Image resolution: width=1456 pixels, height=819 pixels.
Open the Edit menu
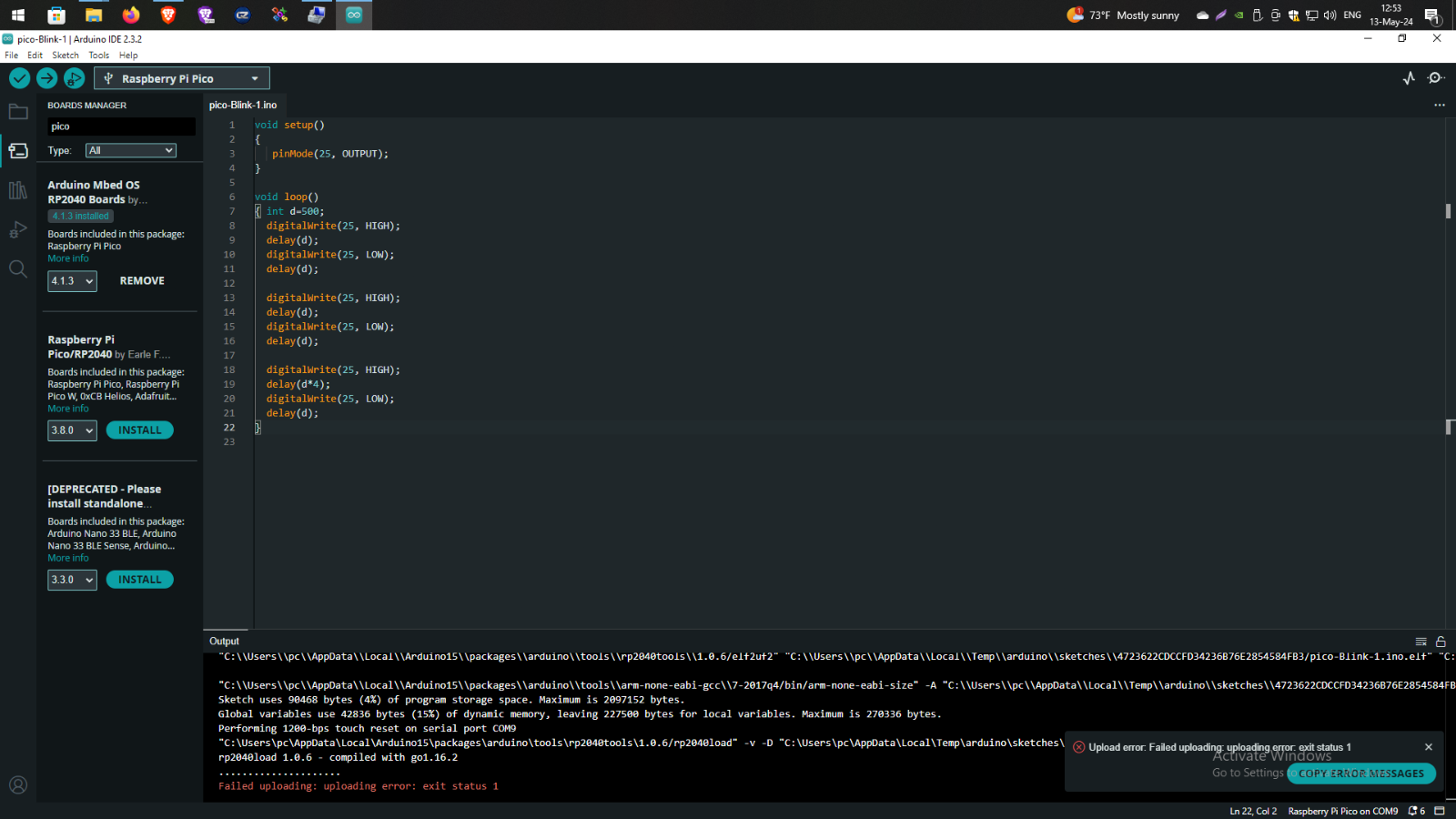35,56
